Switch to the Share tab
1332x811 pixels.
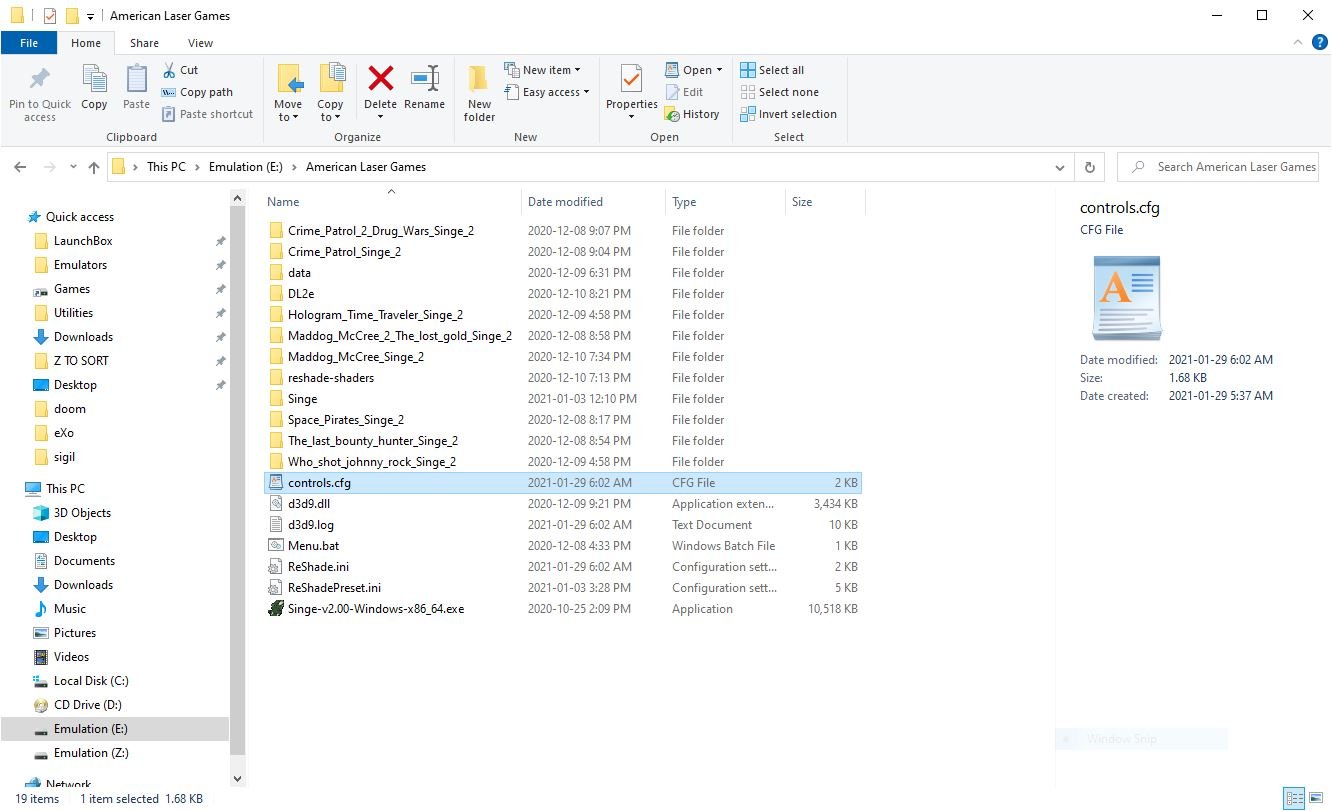pos(144,43)
